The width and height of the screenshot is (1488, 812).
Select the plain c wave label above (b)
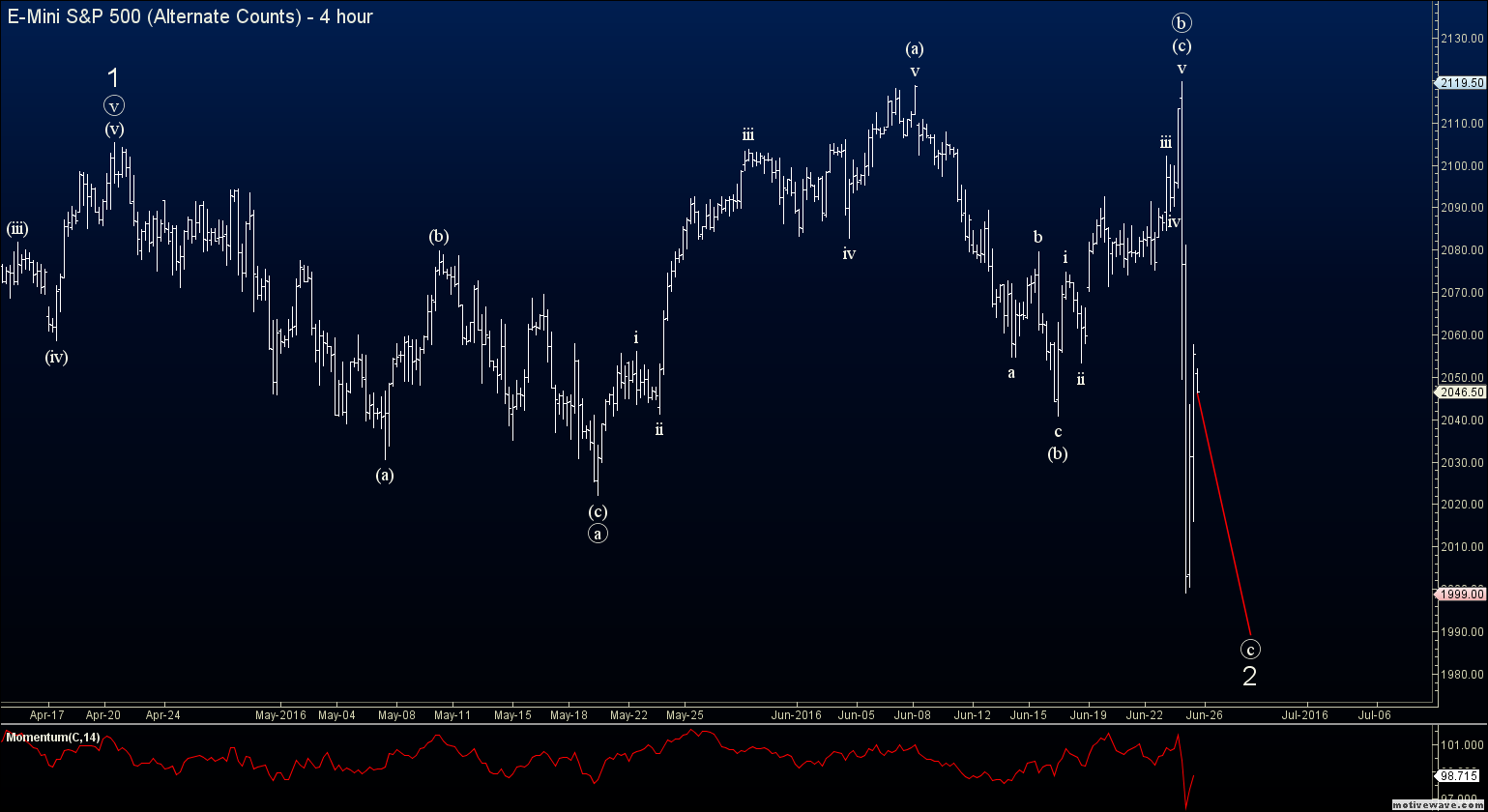pos(1058,432)
